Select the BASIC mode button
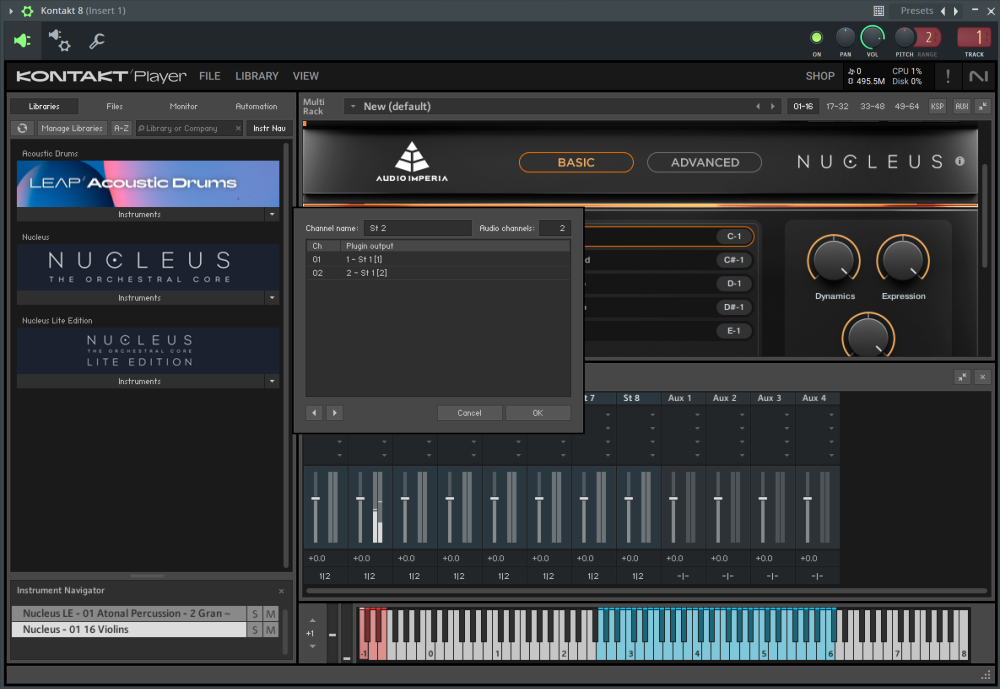Image resolution: width=1000 pixels, height=689 pixels. click(x=576, y=163)
